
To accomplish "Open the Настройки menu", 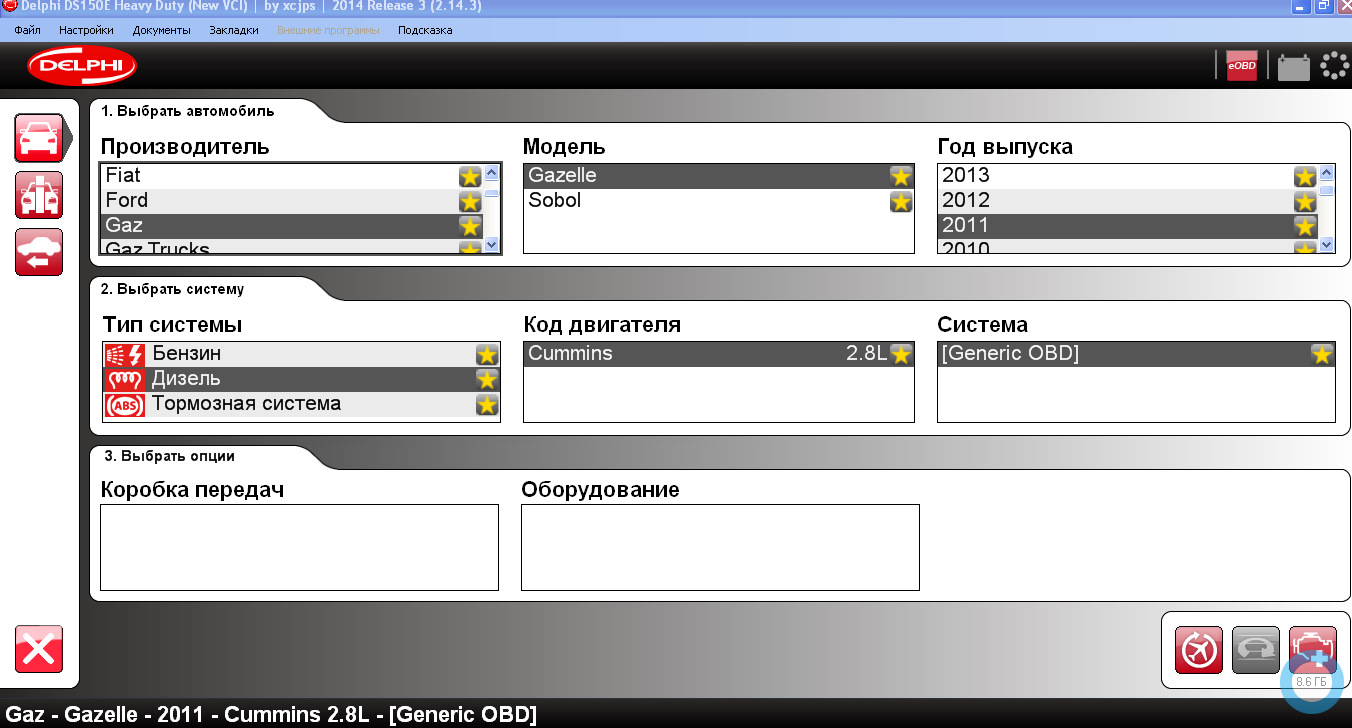I will click(86, 30).
